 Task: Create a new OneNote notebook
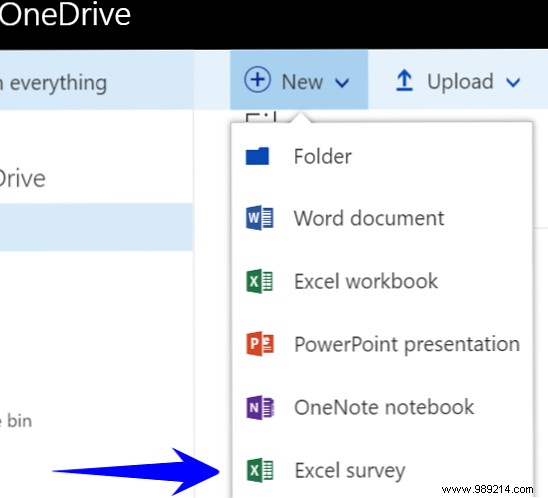(x=382, y=407)
